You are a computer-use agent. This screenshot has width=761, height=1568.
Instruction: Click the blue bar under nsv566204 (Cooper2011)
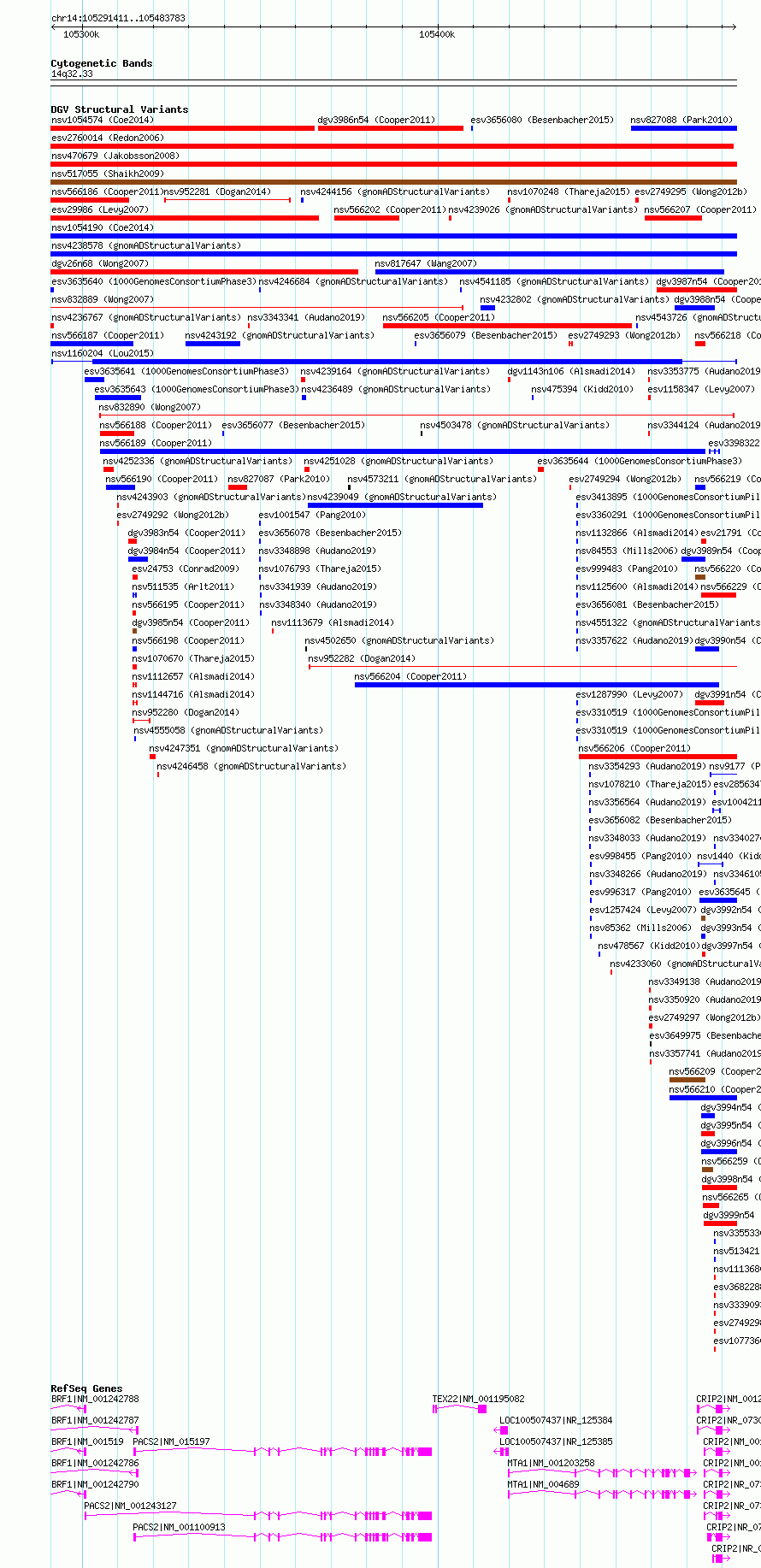[x=537, y=685]
